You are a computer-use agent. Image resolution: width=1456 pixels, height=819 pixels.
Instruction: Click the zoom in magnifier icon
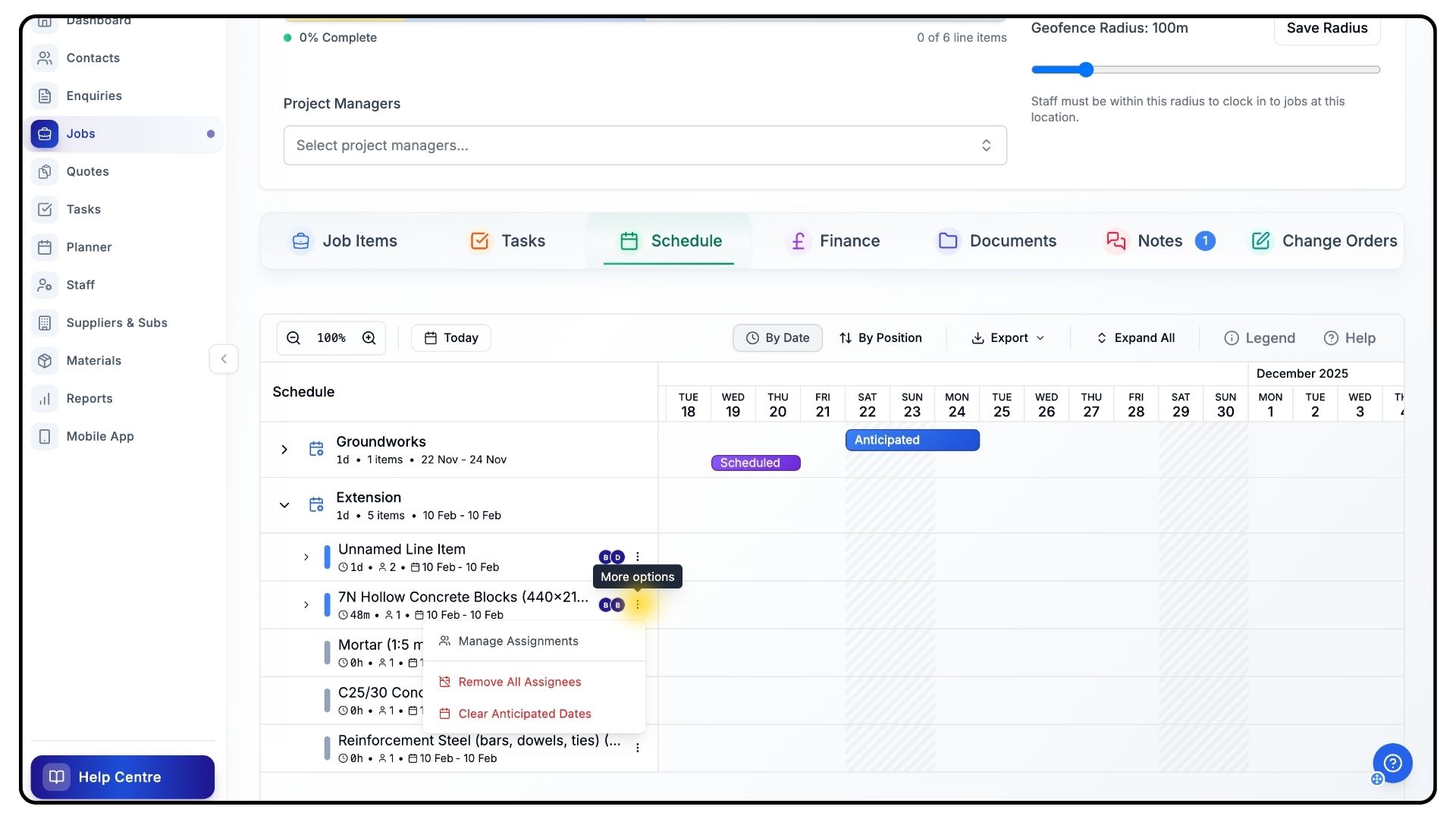click(x=369, y=338)
